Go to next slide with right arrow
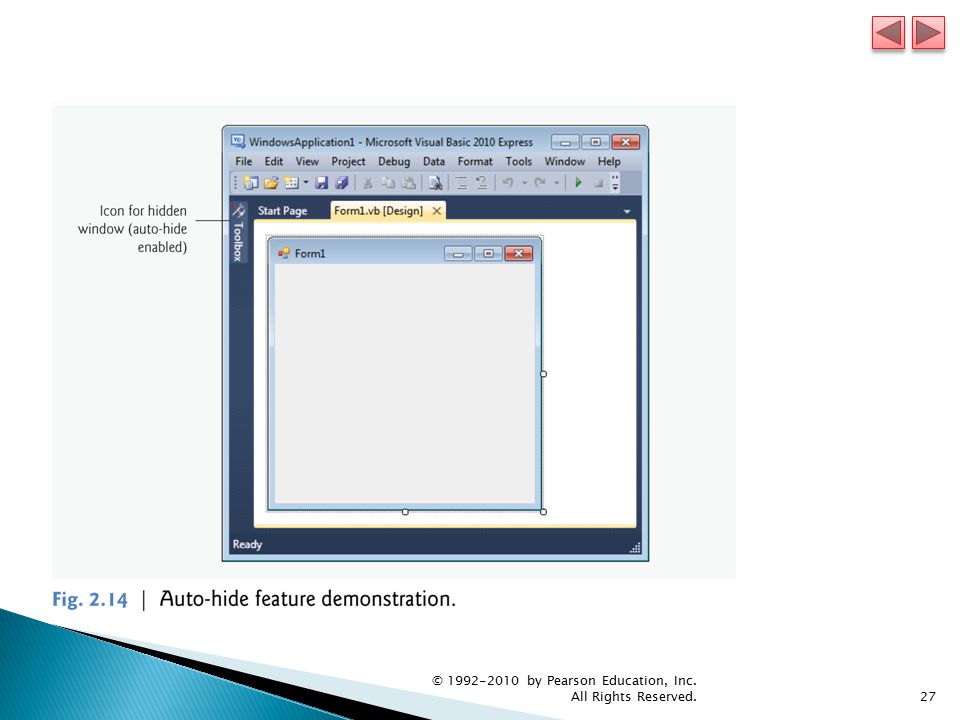 (x=928, y=33)
